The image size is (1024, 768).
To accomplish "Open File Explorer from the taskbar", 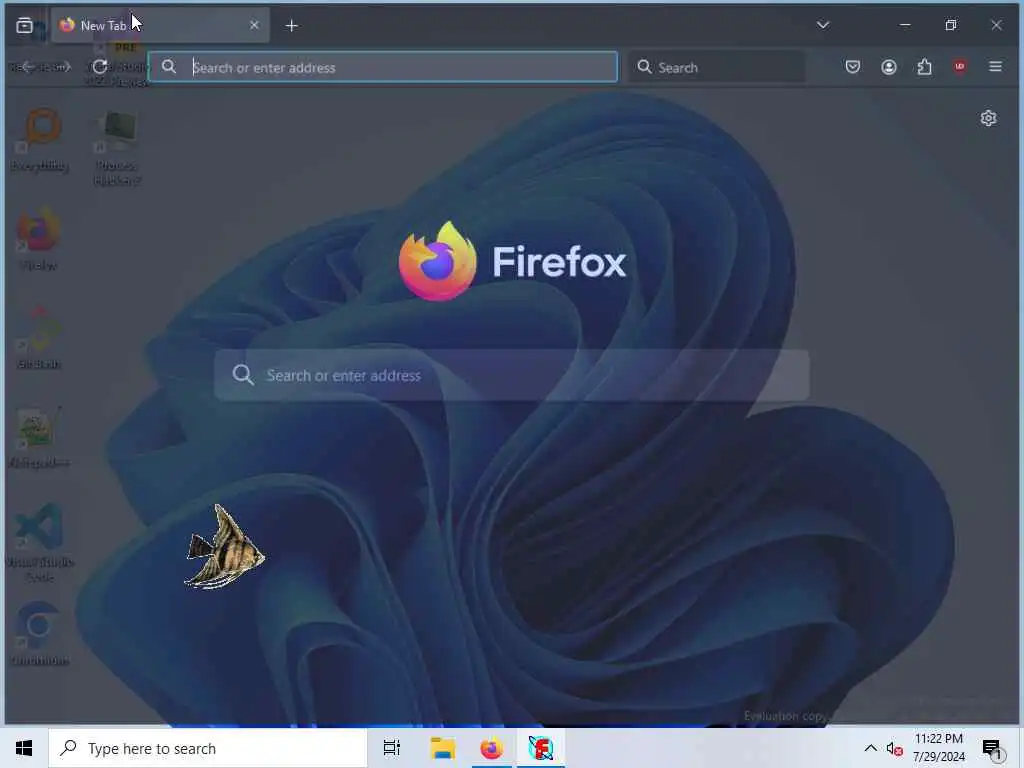I will 442,748.
